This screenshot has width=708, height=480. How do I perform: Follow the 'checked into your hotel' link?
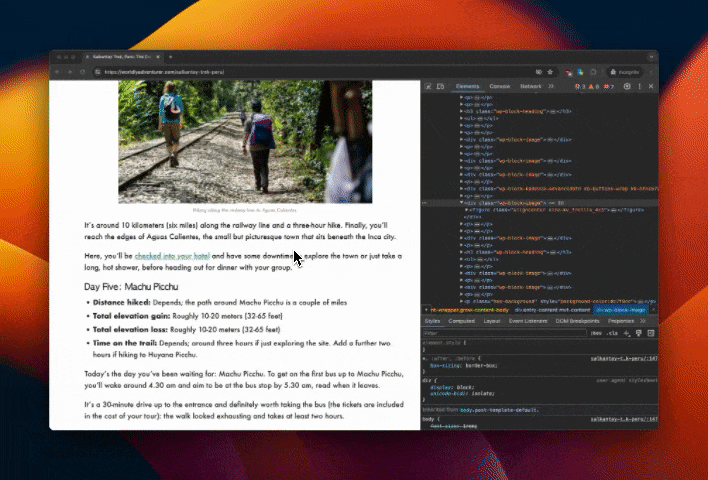[172, 256]
